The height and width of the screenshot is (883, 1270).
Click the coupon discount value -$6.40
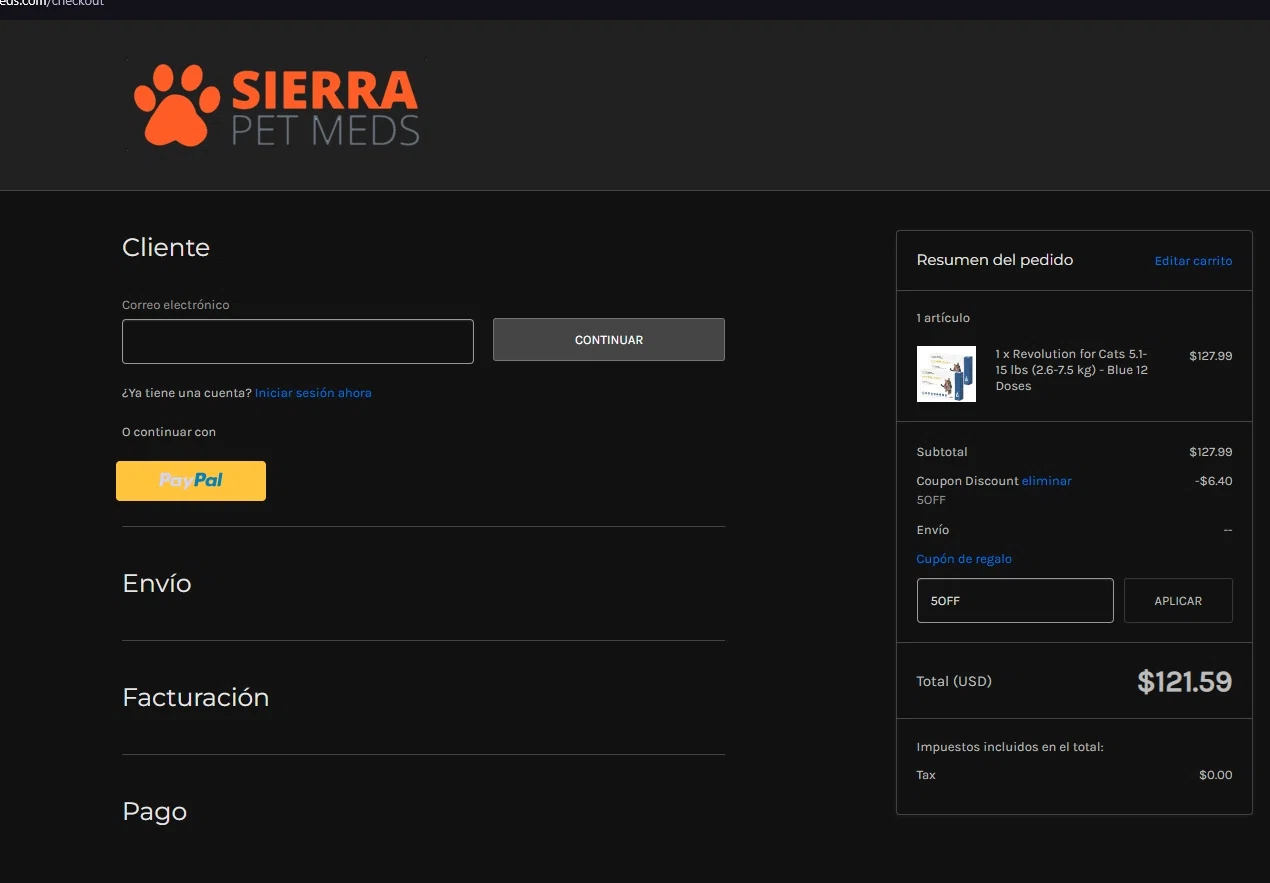tap(1213, 481)
